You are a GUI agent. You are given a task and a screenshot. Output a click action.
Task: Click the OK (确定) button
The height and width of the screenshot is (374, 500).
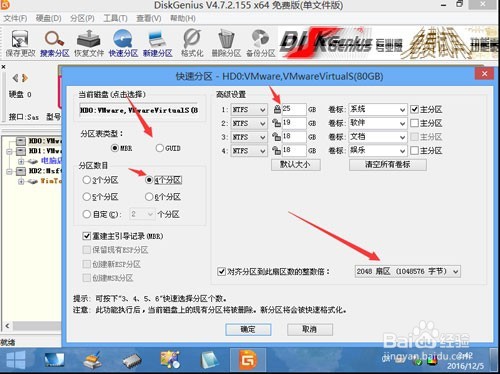point(248,330)
